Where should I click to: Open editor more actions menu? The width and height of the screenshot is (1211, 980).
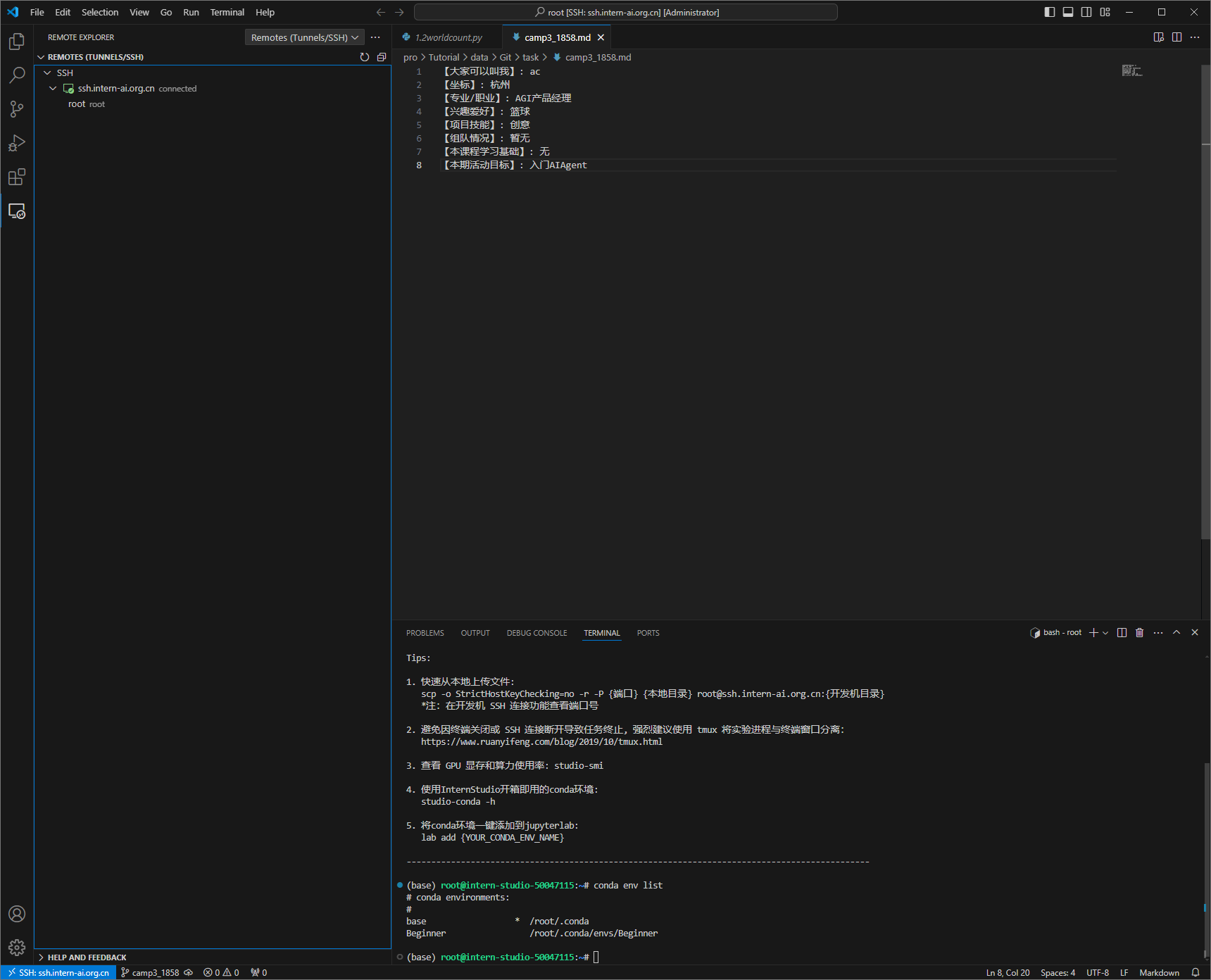pos(1195,37)
